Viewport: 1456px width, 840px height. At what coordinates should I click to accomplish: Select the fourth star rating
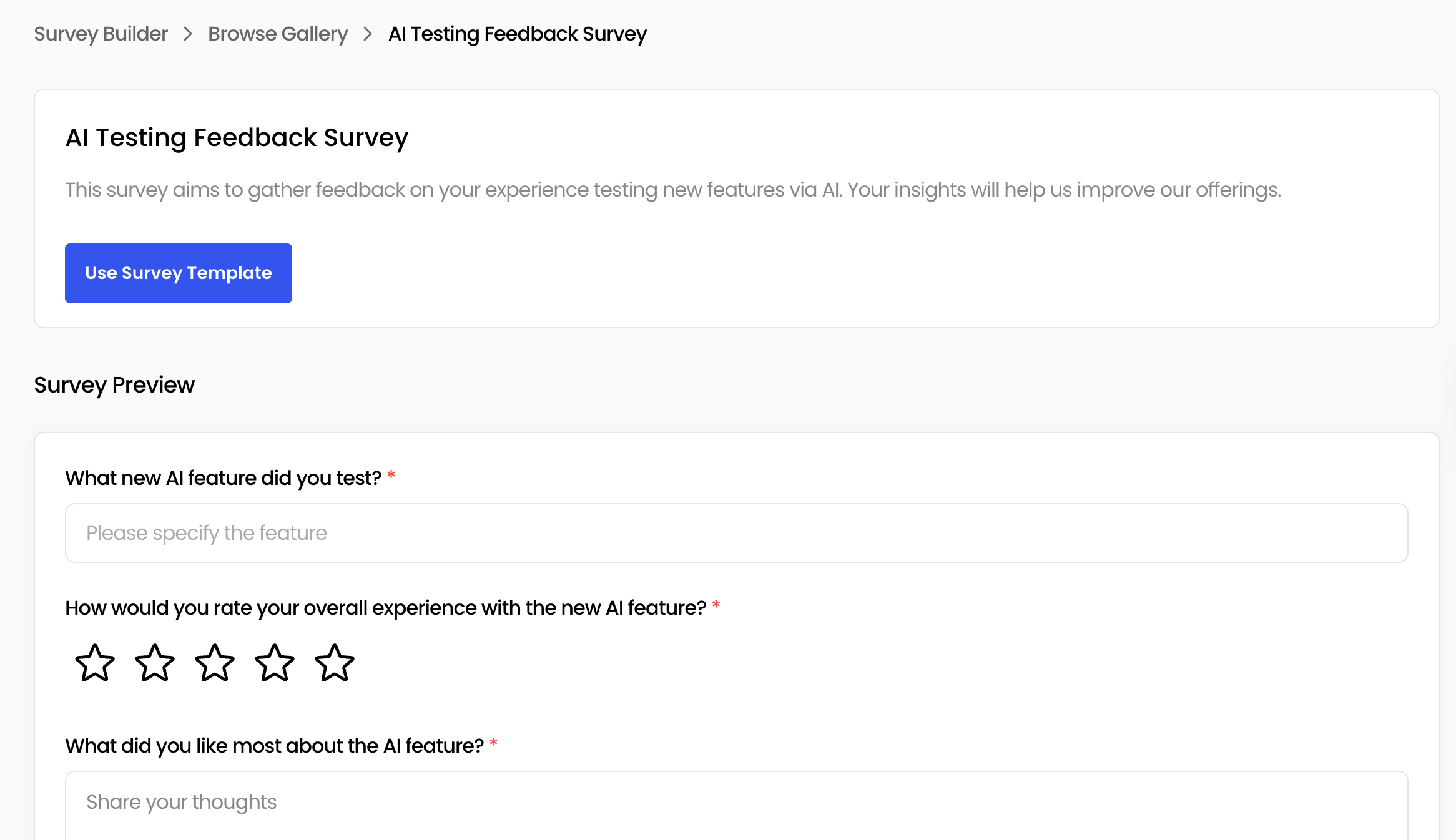click(x=275, y=663)
